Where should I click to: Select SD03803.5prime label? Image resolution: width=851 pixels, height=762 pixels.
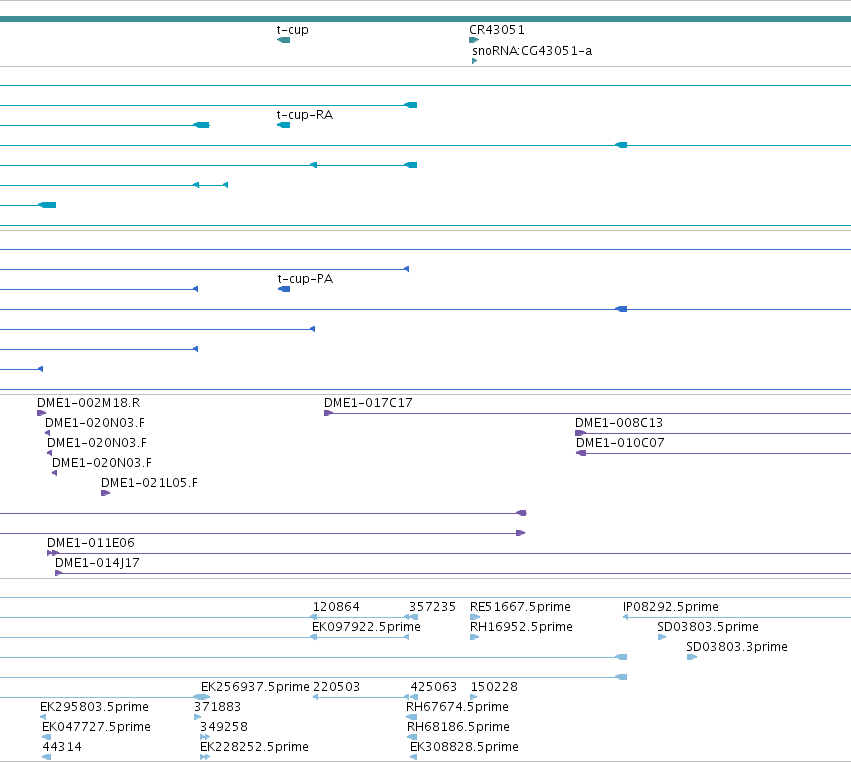[x=708, y=627]
